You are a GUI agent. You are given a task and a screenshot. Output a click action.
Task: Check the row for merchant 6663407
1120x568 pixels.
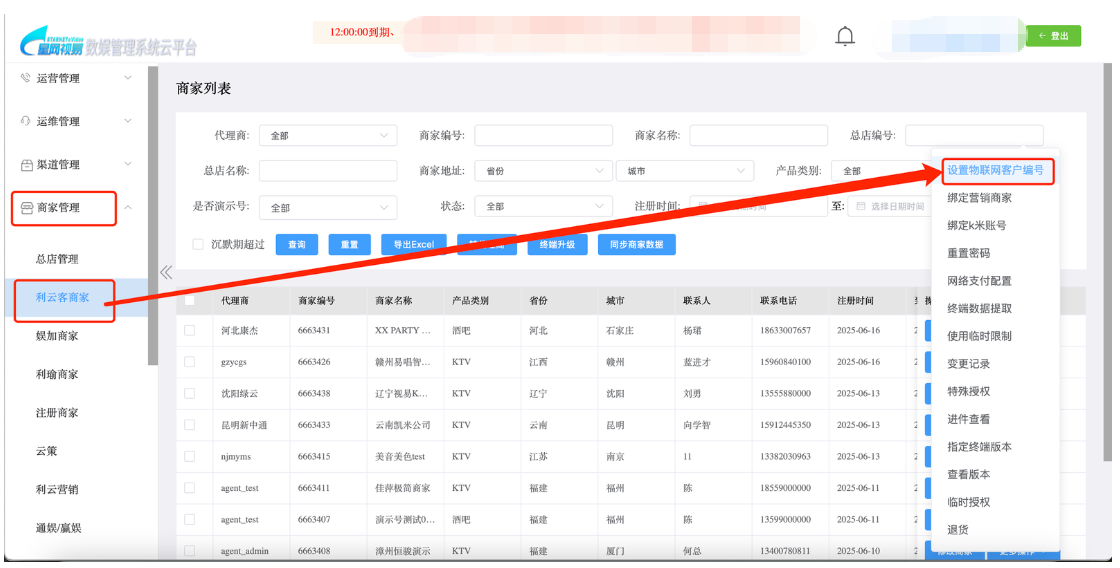(x=189, y=519)
